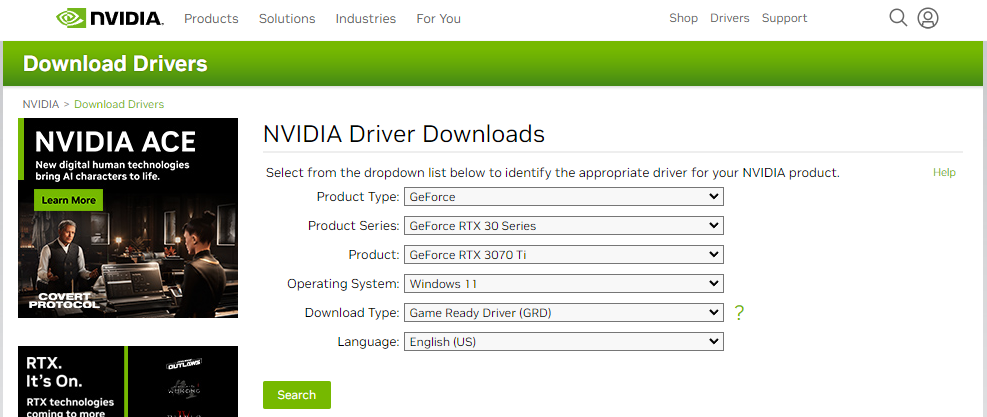Go to Shop in the header
This screenshot has width=987, height=417.
tap(684, 18)
